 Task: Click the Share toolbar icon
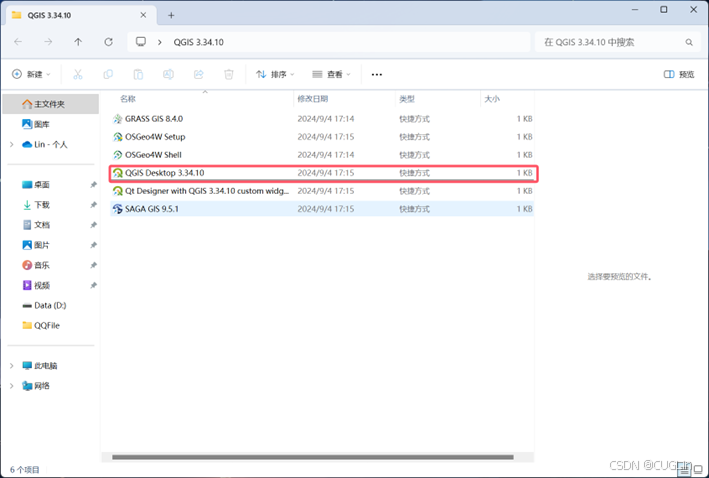click(199, 74)
